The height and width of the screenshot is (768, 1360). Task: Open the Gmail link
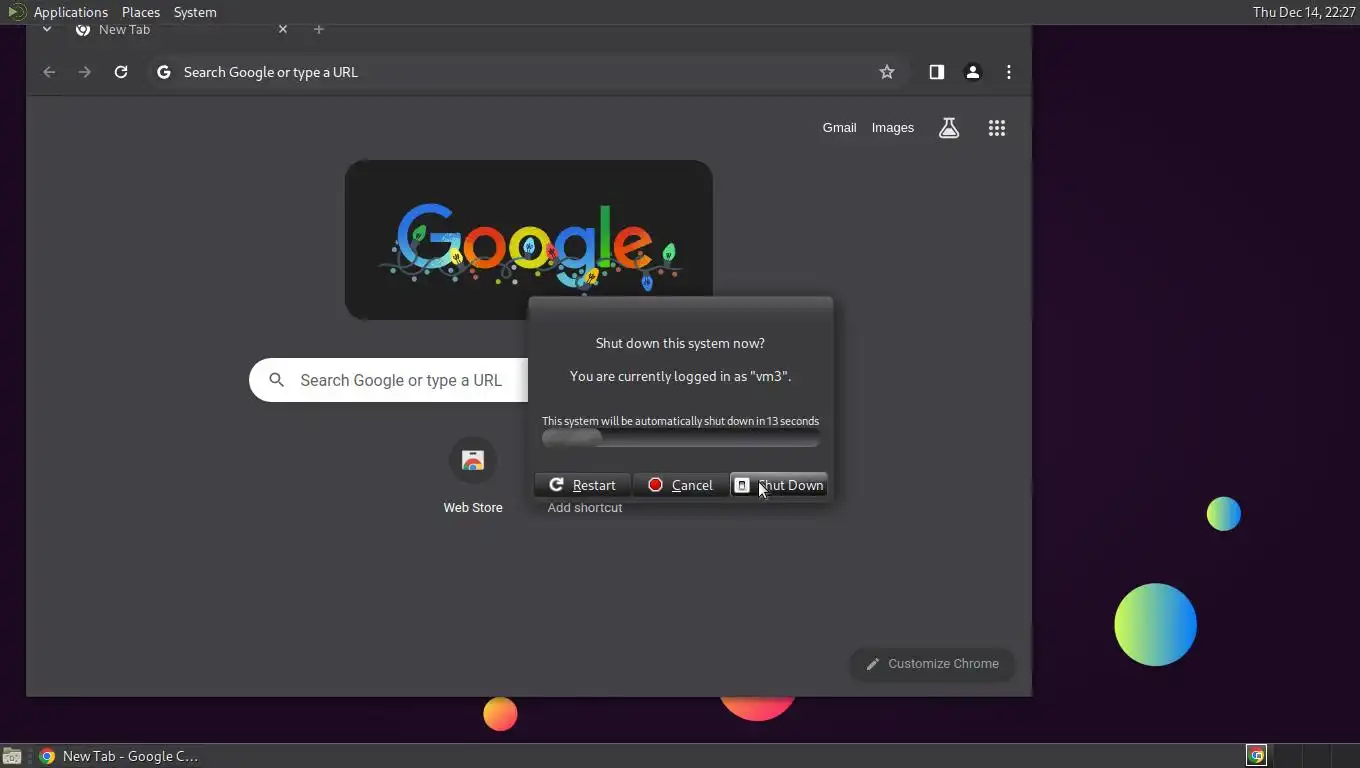(x=839, y=128)
